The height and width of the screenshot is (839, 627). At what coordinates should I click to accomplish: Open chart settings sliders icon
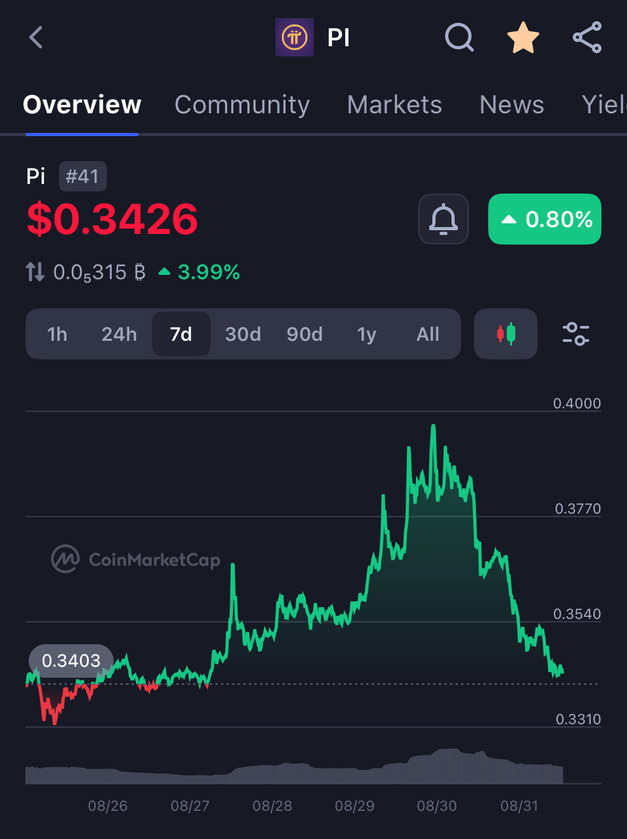click(576, 334)
